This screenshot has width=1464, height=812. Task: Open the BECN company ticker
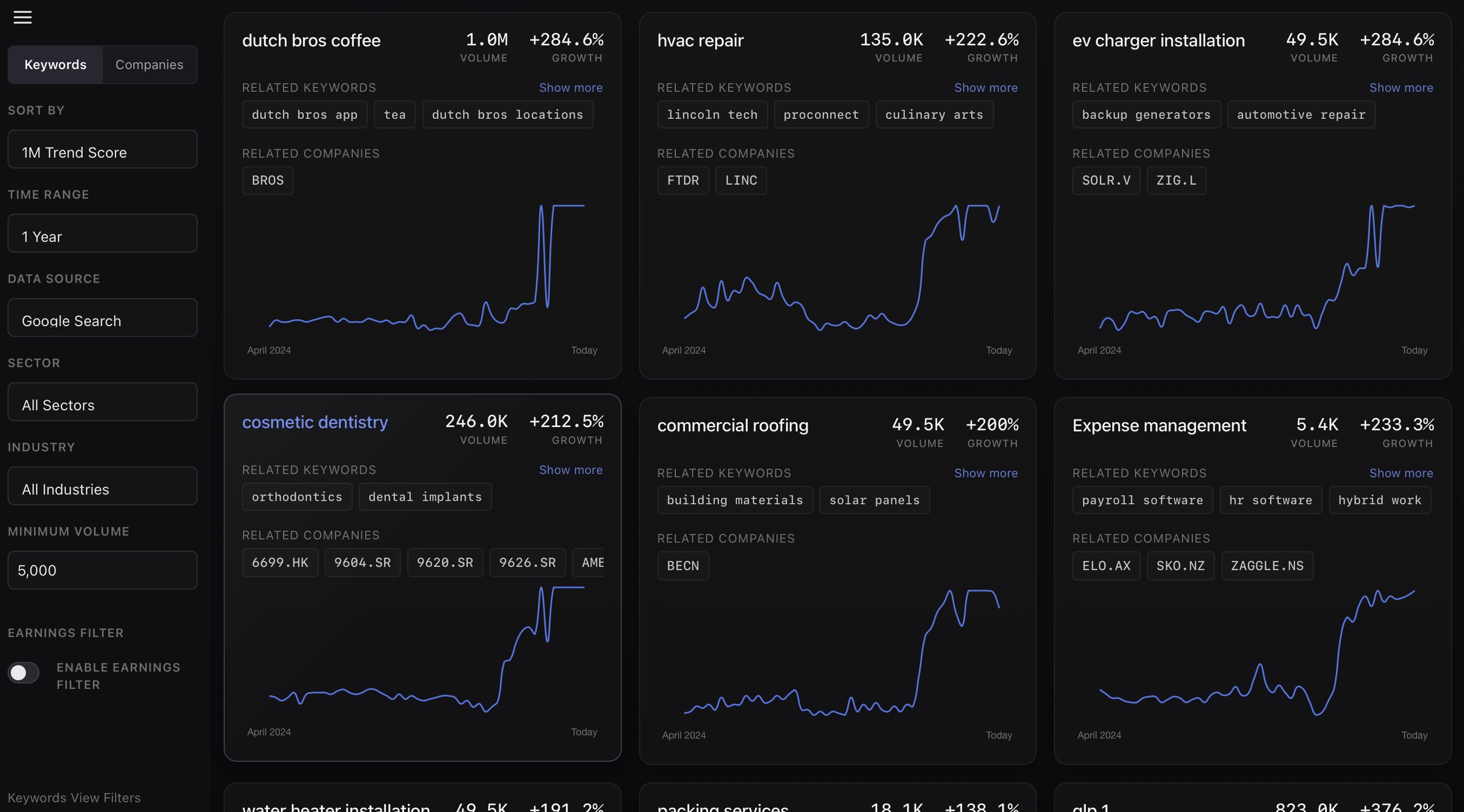click(682, 566)
